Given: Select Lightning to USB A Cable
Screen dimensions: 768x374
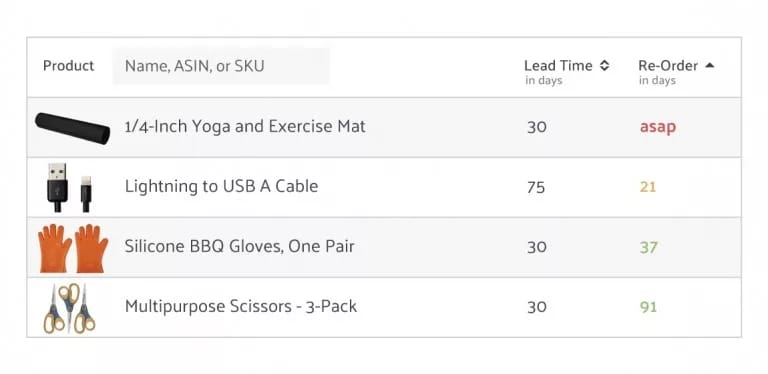Looking at the screenshot, I should click(221, 187).
